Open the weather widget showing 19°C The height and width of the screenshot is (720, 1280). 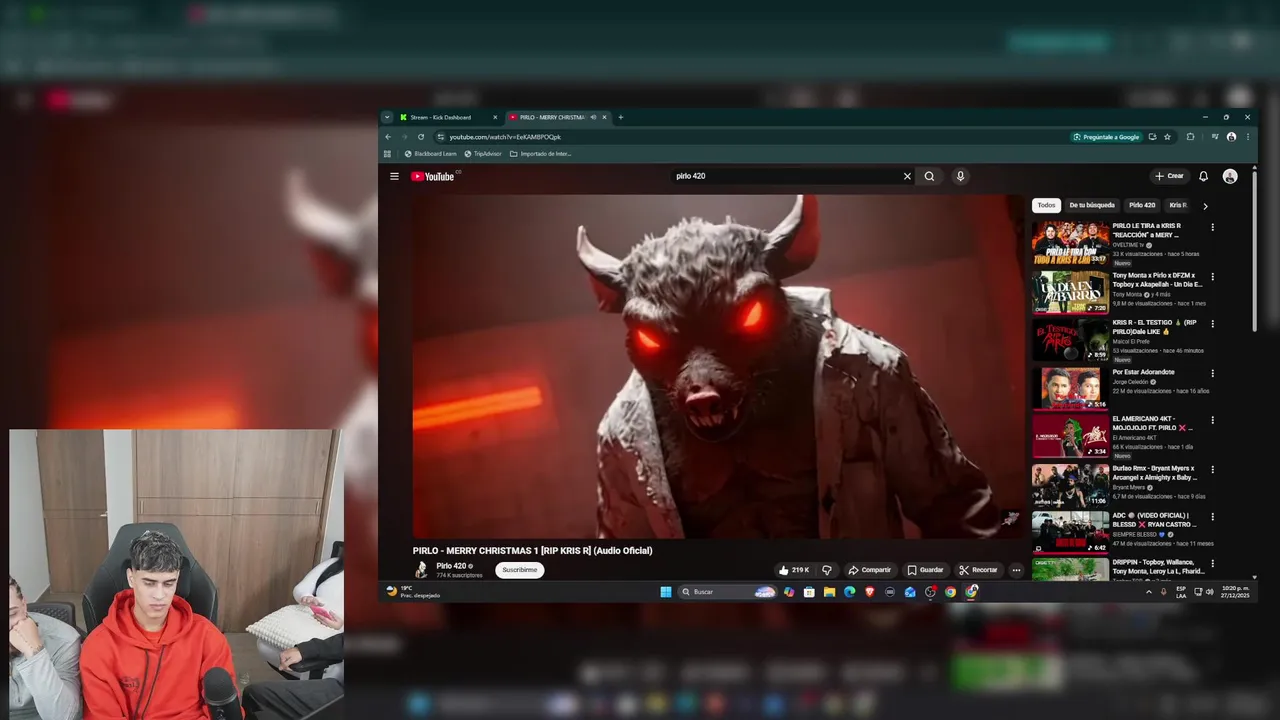tap(413, 592)
